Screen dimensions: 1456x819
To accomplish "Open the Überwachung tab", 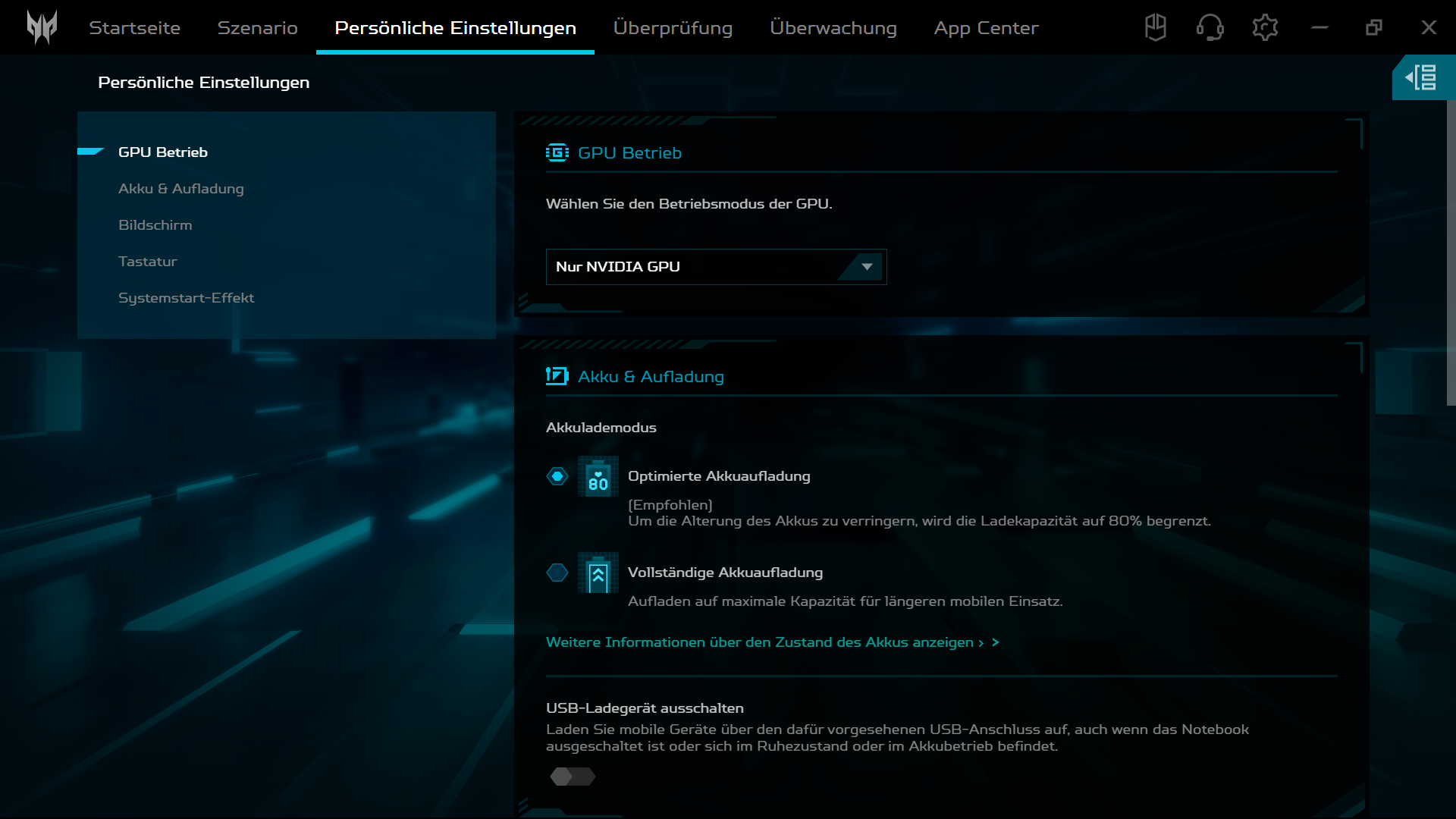I will click(833, 27).
